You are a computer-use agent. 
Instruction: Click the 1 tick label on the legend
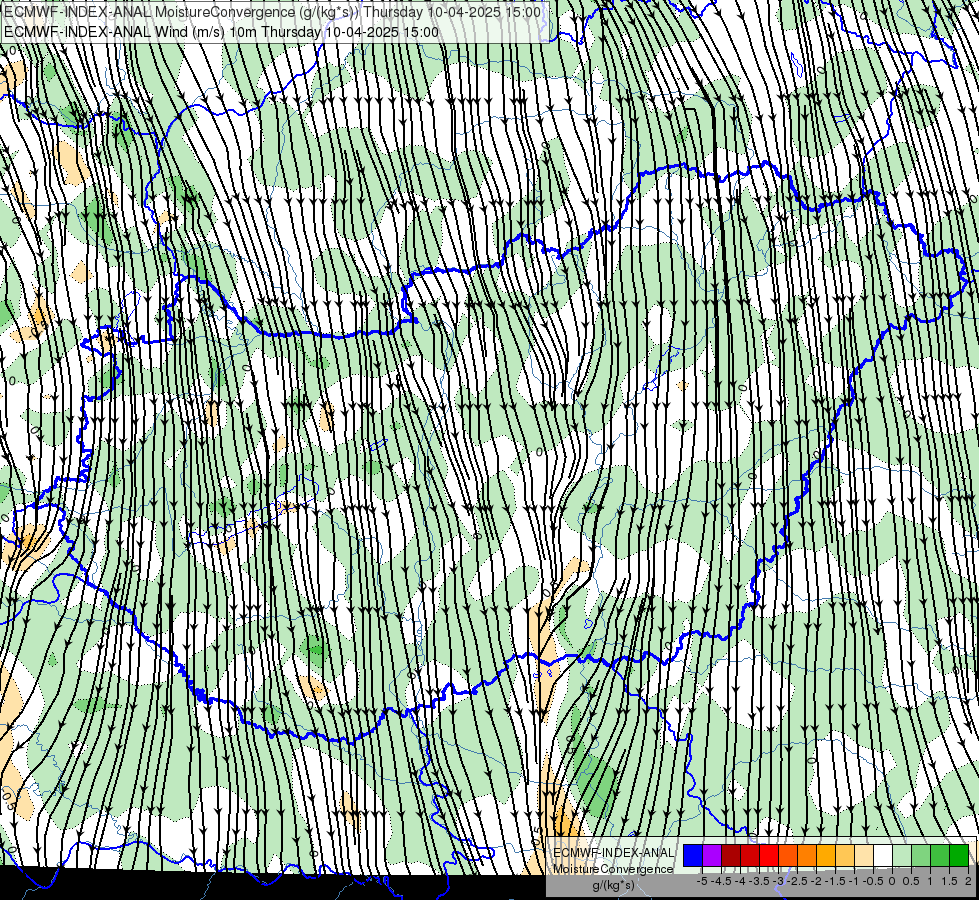[x=930, y=881]
